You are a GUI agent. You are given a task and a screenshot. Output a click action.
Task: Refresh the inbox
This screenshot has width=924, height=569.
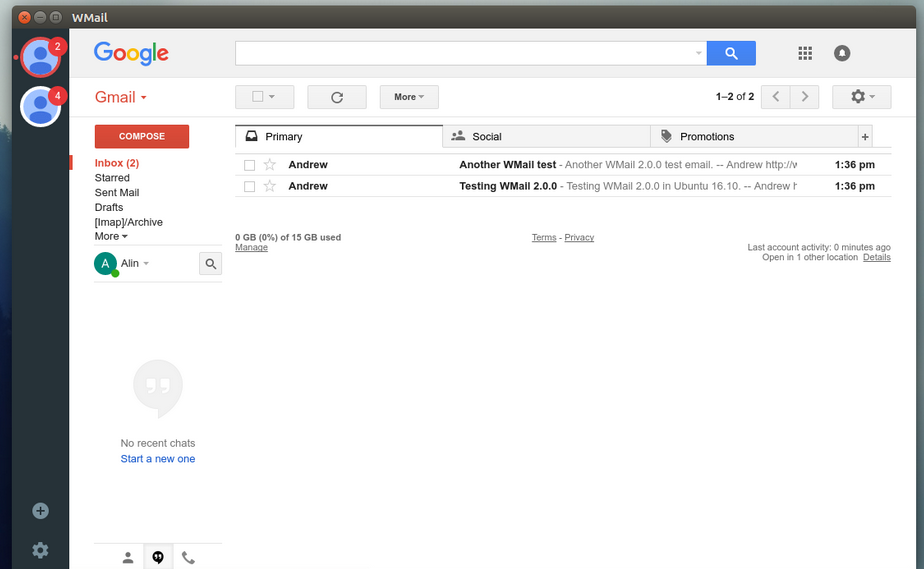point(336,97)
